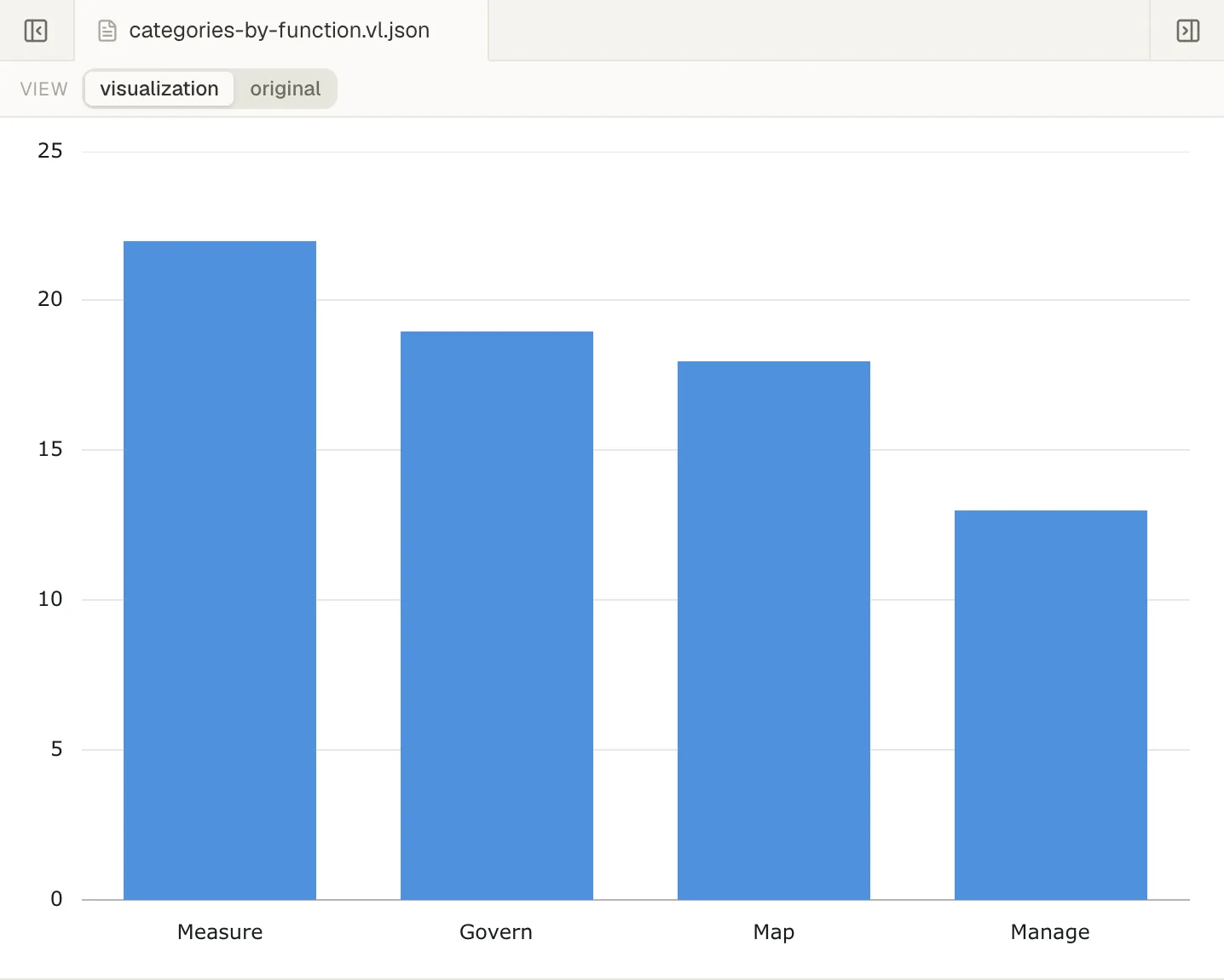Select the categories-by-function.vl.json tab
The width and height of the screenshot is (1224, 980).
pyautogui.click(x=281, y=31)
